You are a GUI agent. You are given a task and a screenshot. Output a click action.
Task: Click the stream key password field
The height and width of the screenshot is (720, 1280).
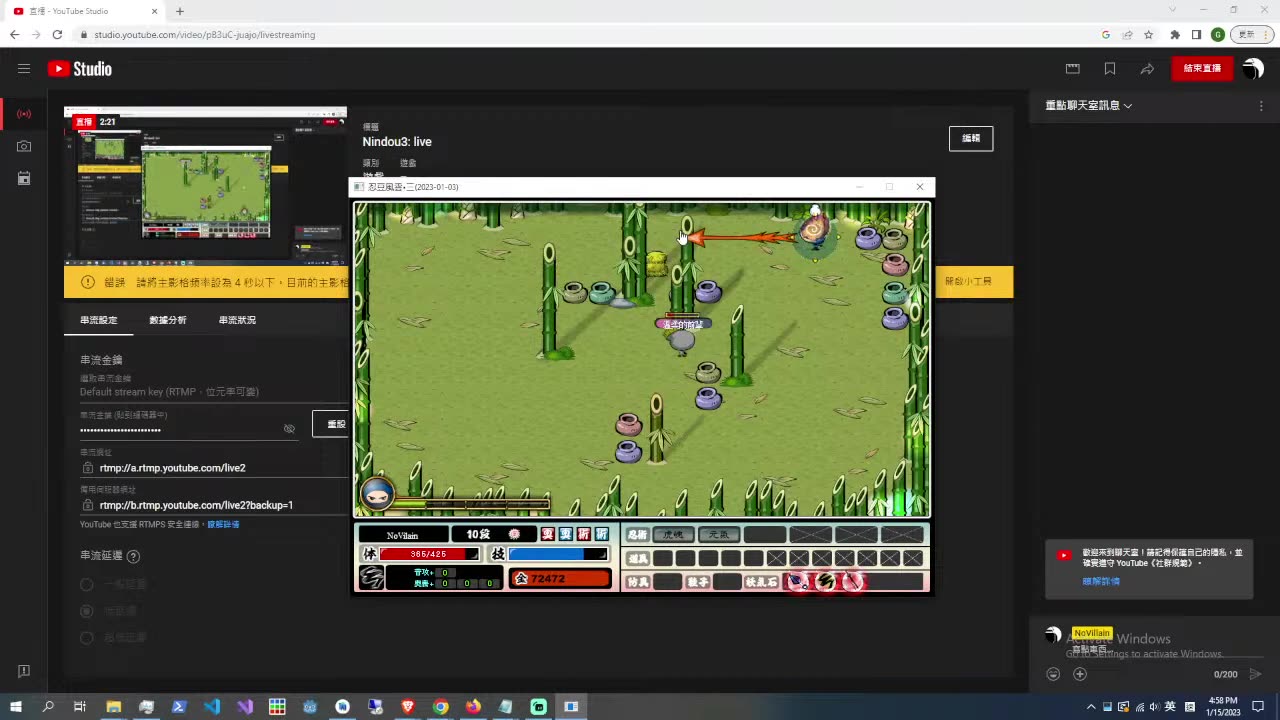coord(178,430)
